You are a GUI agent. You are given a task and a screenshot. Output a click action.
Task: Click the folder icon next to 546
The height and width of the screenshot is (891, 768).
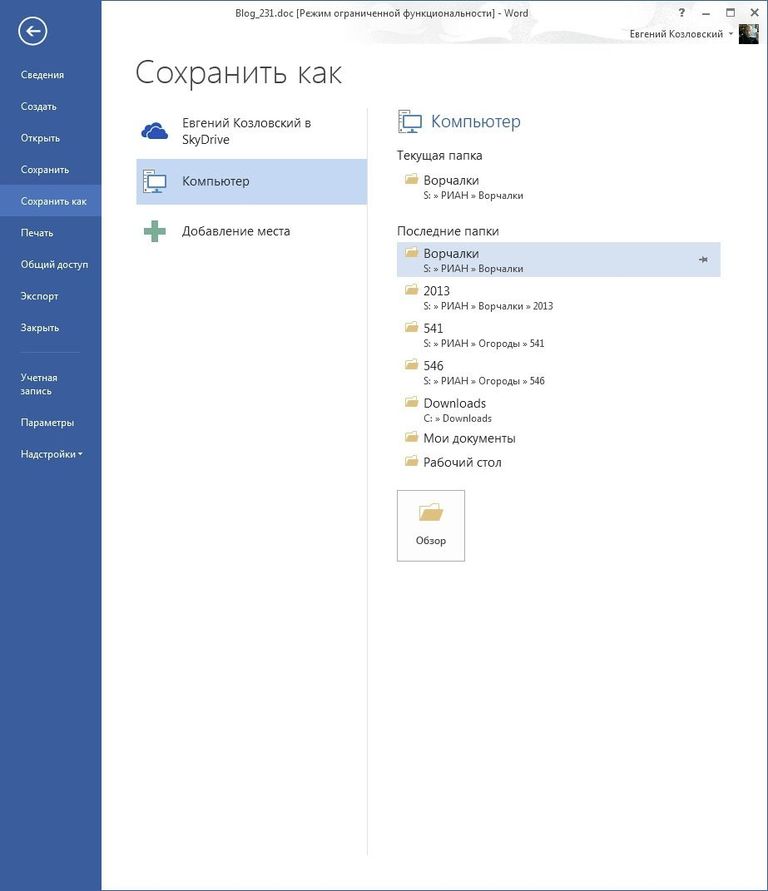tap(412, 365)
